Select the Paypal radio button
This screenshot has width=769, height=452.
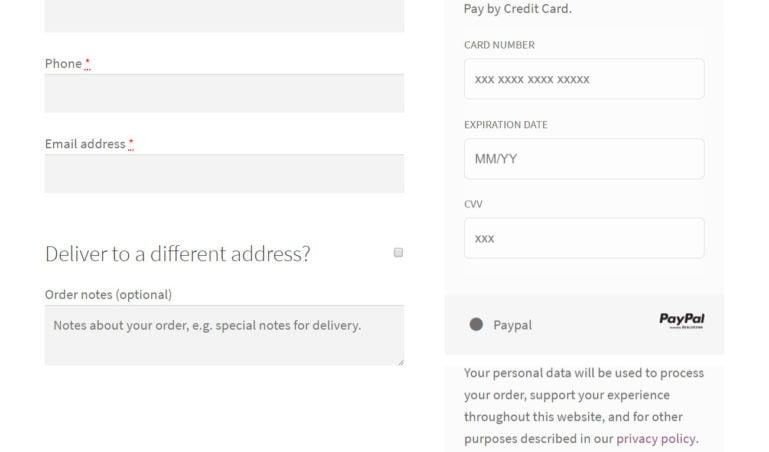pyautogui.click(x=476, y=324)
